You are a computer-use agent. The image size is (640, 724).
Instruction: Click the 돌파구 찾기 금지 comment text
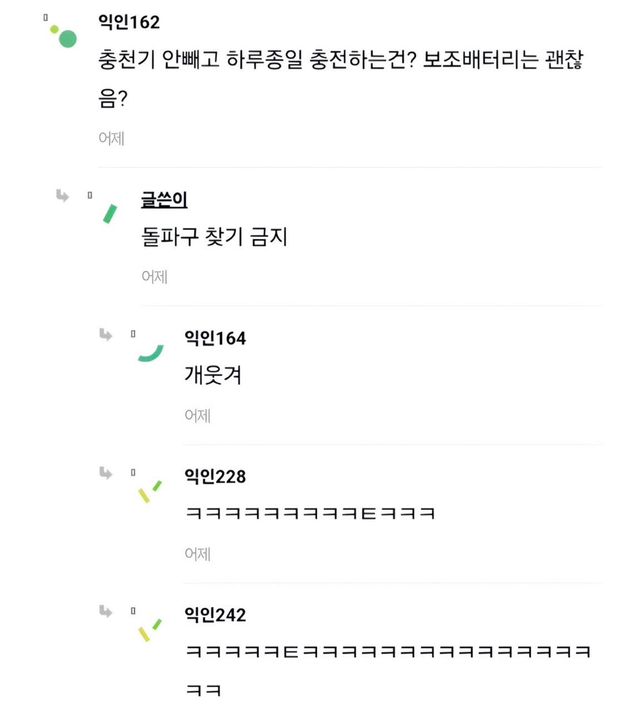[x=216, y=238]
